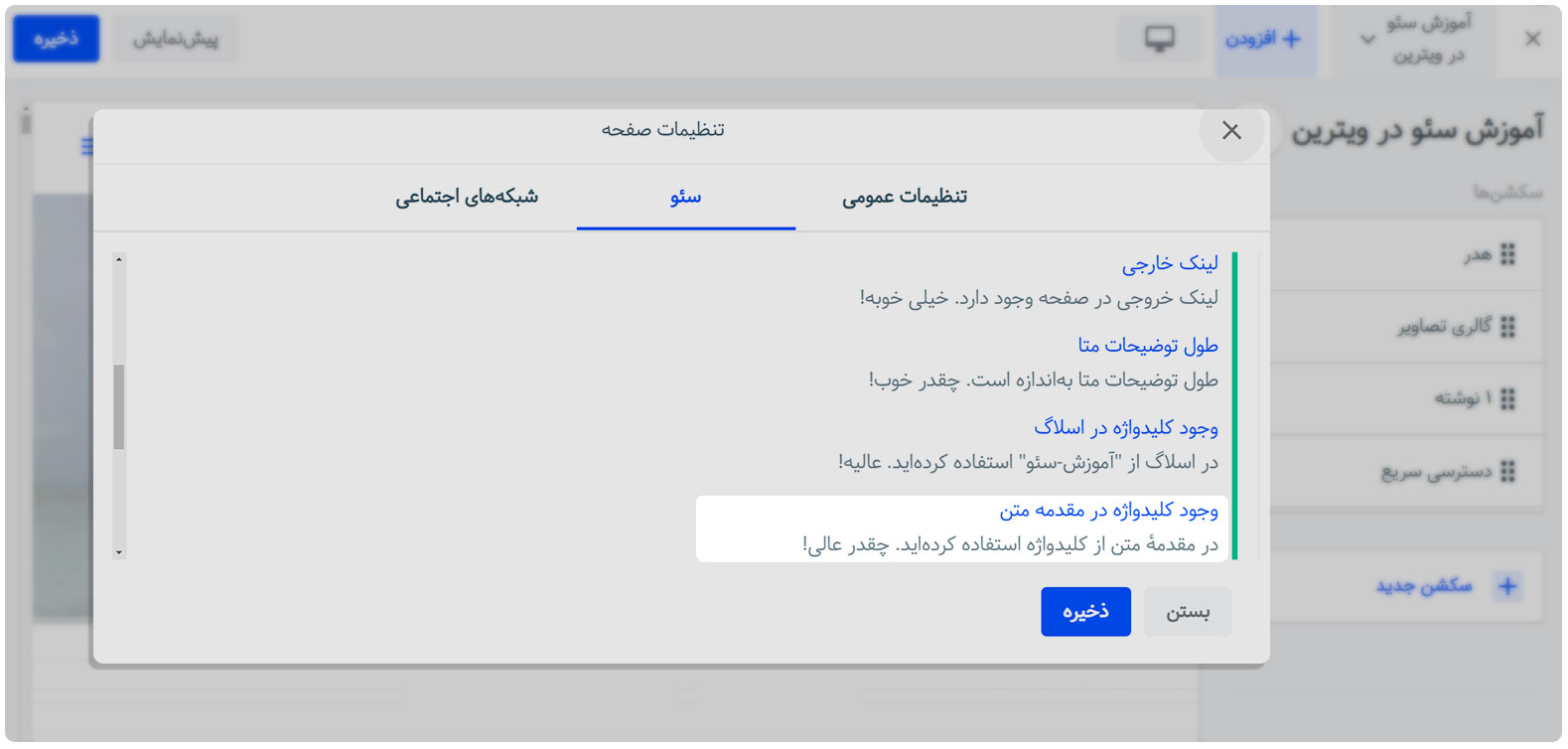
Task: Select the سئو tab
Action: (x=685, y=197)
